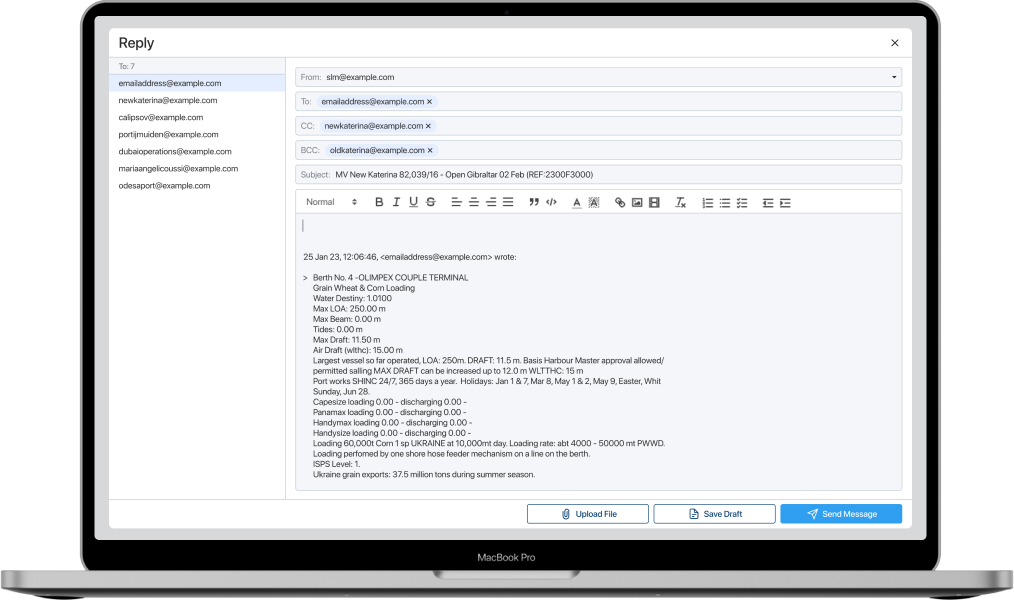The image size is (1014, 600).
Task: Create a bulleted list
Action: [x=725, y=203]
